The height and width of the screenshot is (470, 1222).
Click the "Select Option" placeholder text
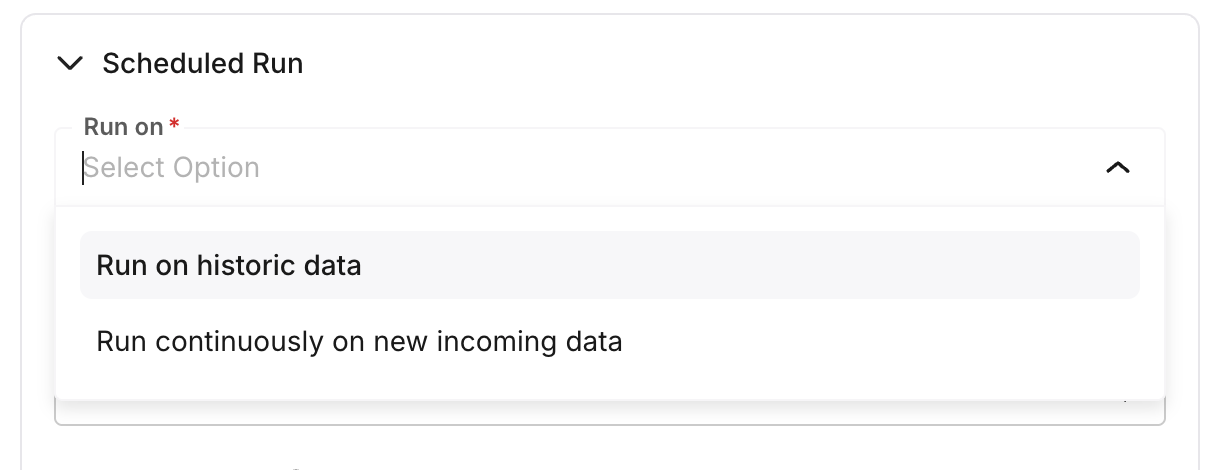point(172,168)
